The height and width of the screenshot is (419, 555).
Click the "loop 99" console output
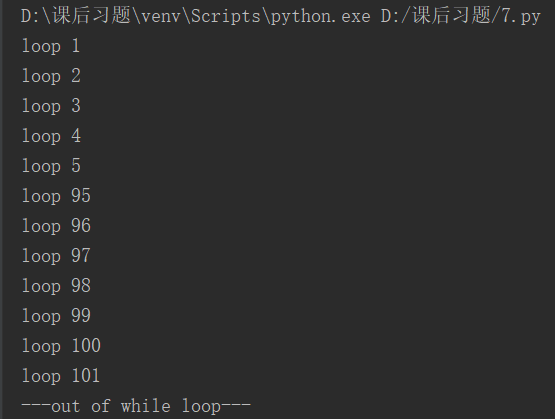click(56, 316)
